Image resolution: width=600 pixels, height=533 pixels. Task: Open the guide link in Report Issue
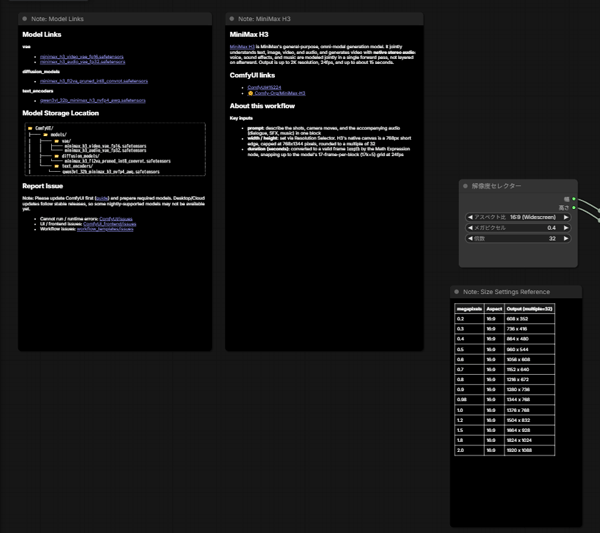click(x=102, y=198)
